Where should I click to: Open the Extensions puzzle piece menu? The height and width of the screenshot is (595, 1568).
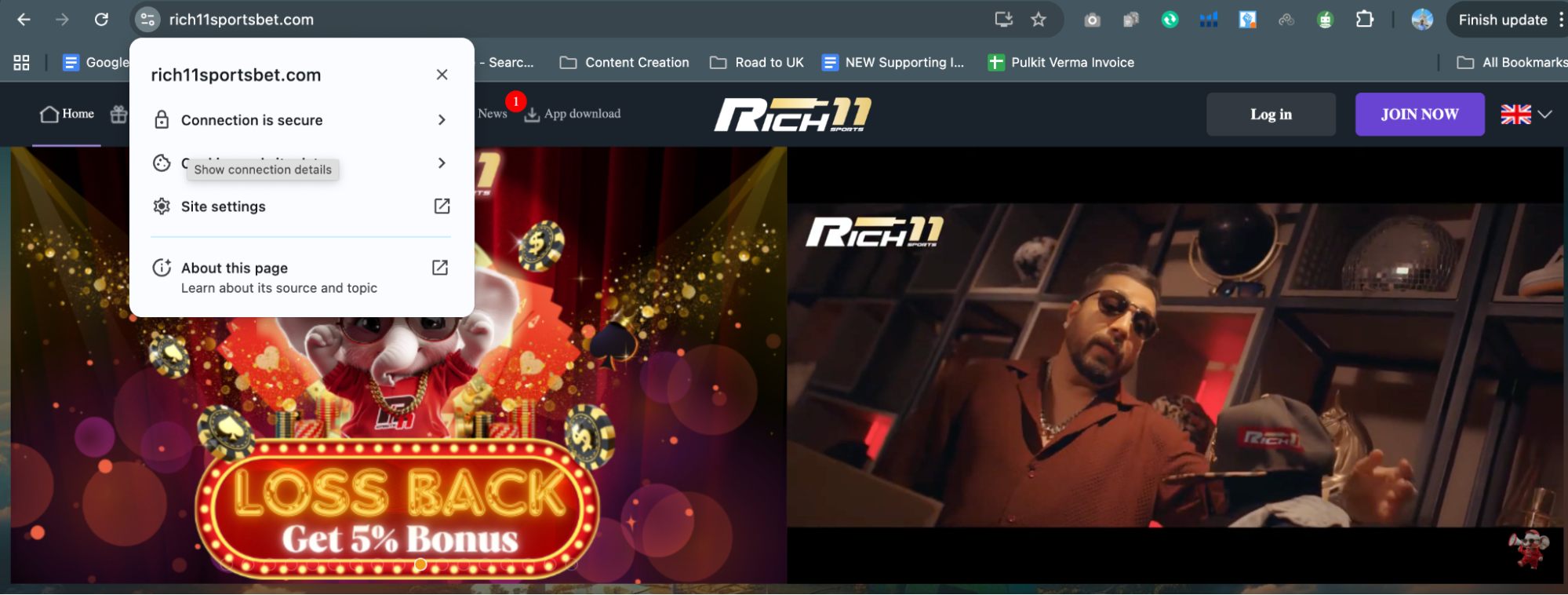tap(1365, 20)
